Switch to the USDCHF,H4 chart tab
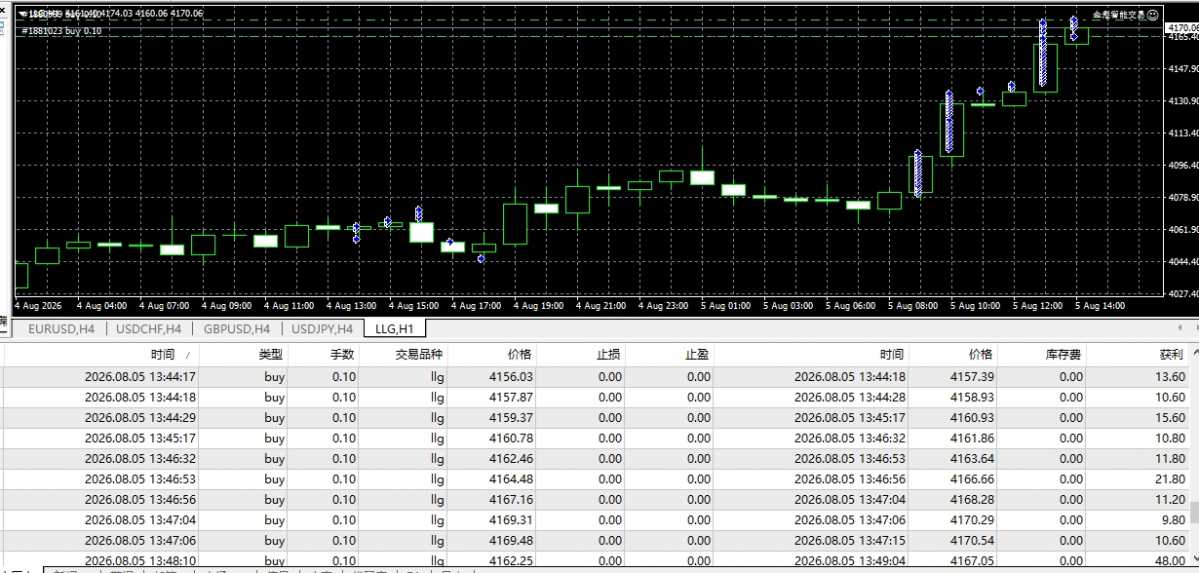Viewport: 1199px width, 573px height. click(x=148, y=329)
